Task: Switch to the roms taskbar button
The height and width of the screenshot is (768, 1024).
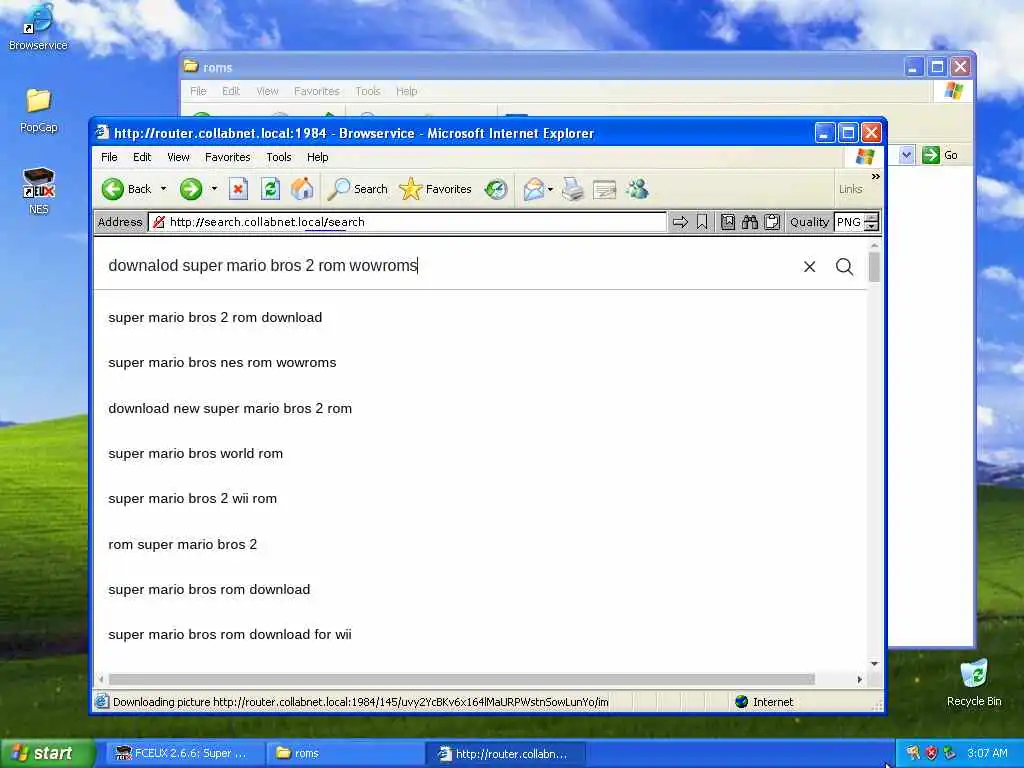Action: tap(343, 754)
